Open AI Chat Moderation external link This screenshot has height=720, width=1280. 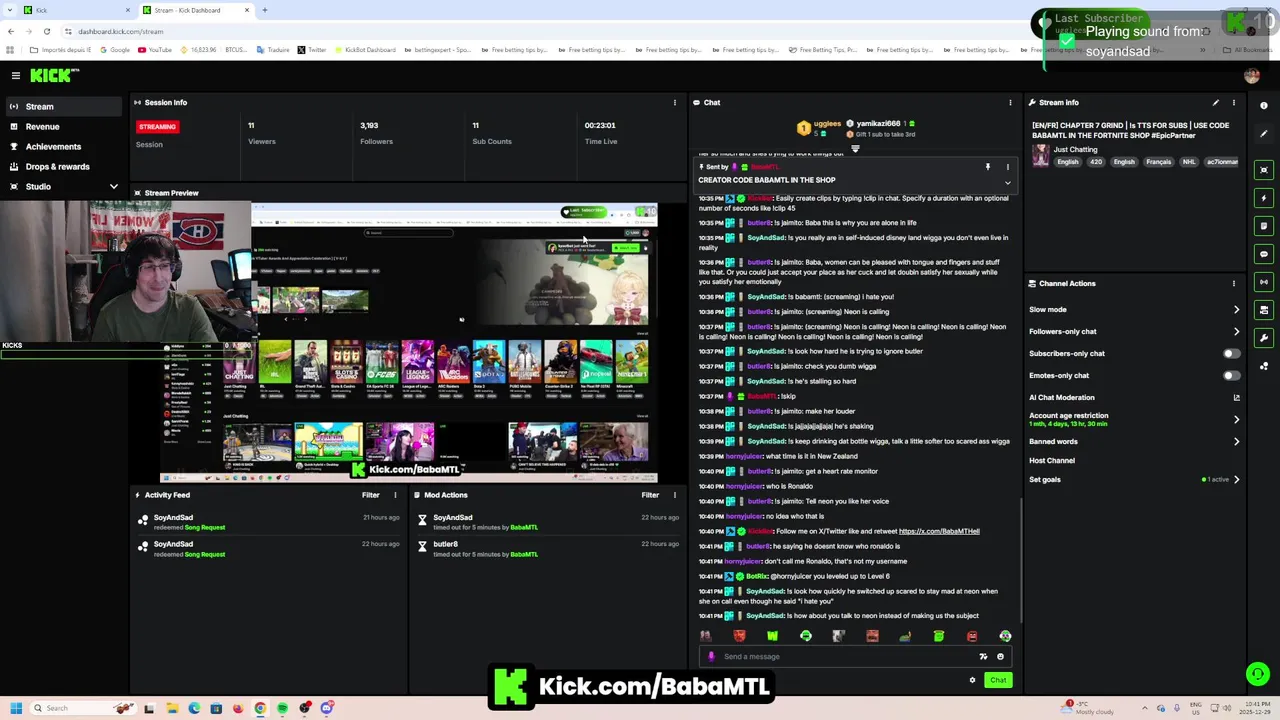[1236, 397]
